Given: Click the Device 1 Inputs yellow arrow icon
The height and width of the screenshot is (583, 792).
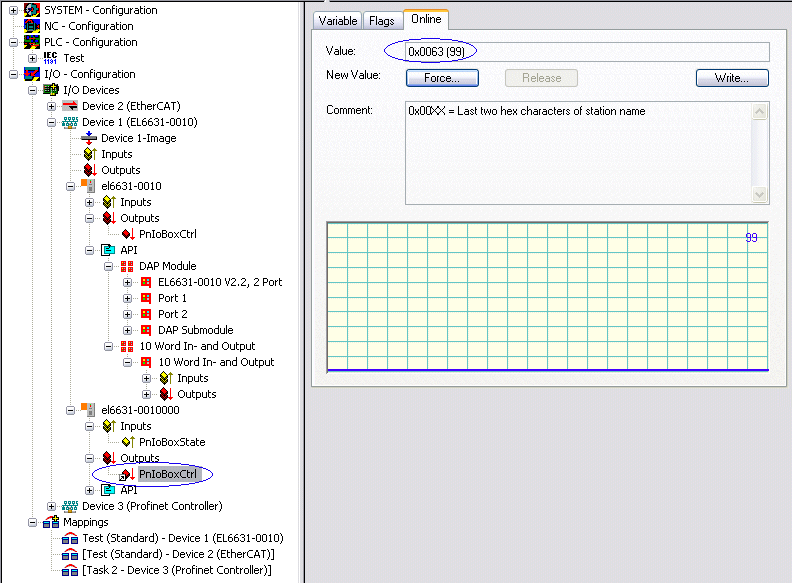Looking at the screenshot, I should (x=90, y=154).
